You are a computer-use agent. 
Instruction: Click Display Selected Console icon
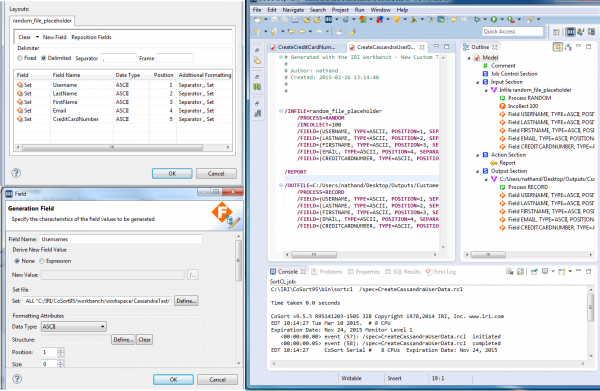point(545,271)
